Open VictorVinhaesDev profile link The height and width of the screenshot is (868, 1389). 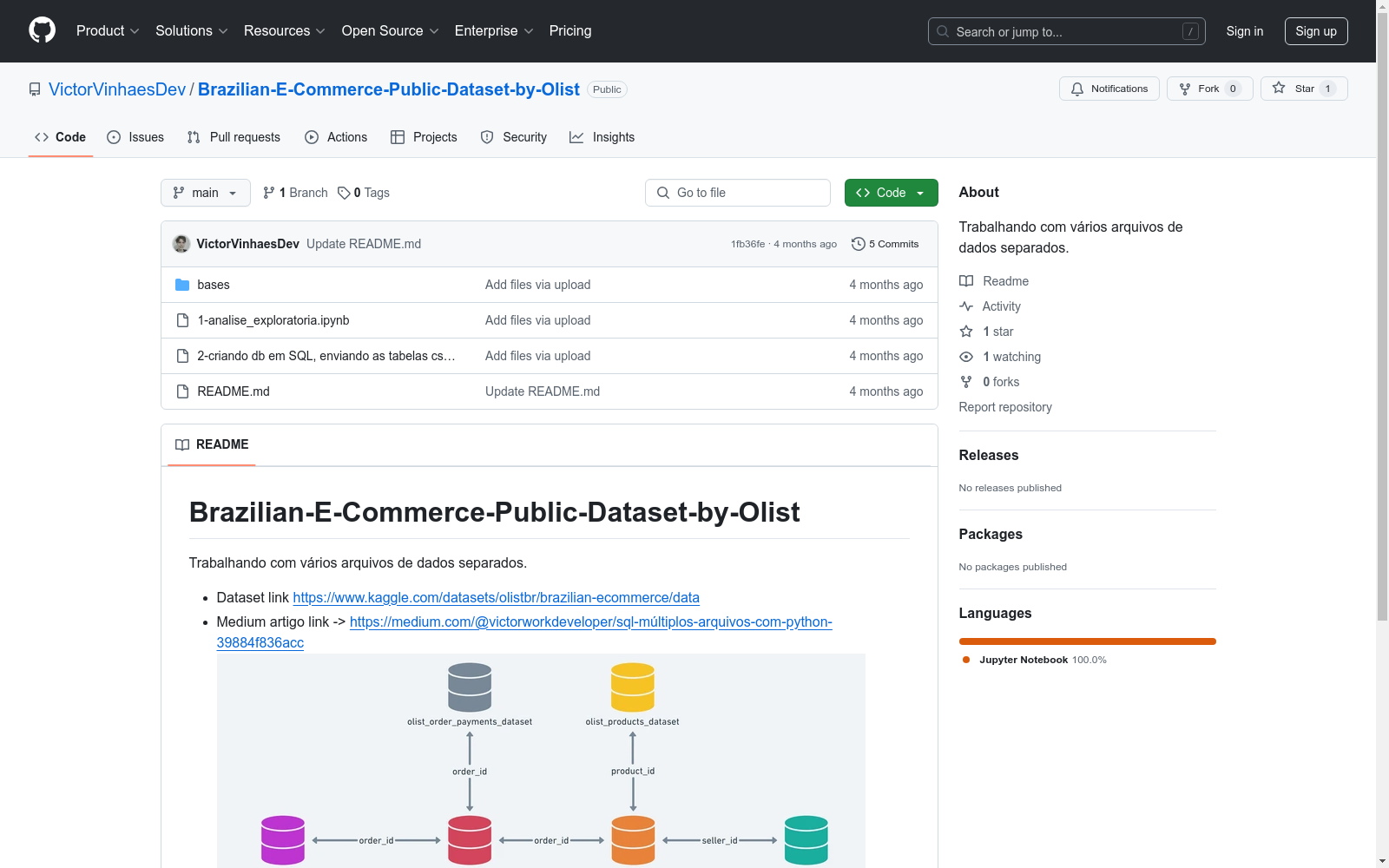117,89
